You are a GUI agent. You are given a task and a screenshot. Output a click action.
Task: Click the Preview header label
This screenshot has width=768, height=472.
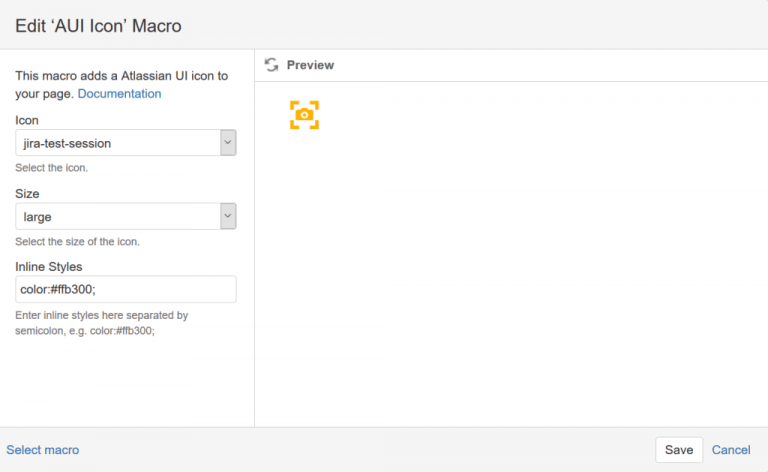pos(311,65)
